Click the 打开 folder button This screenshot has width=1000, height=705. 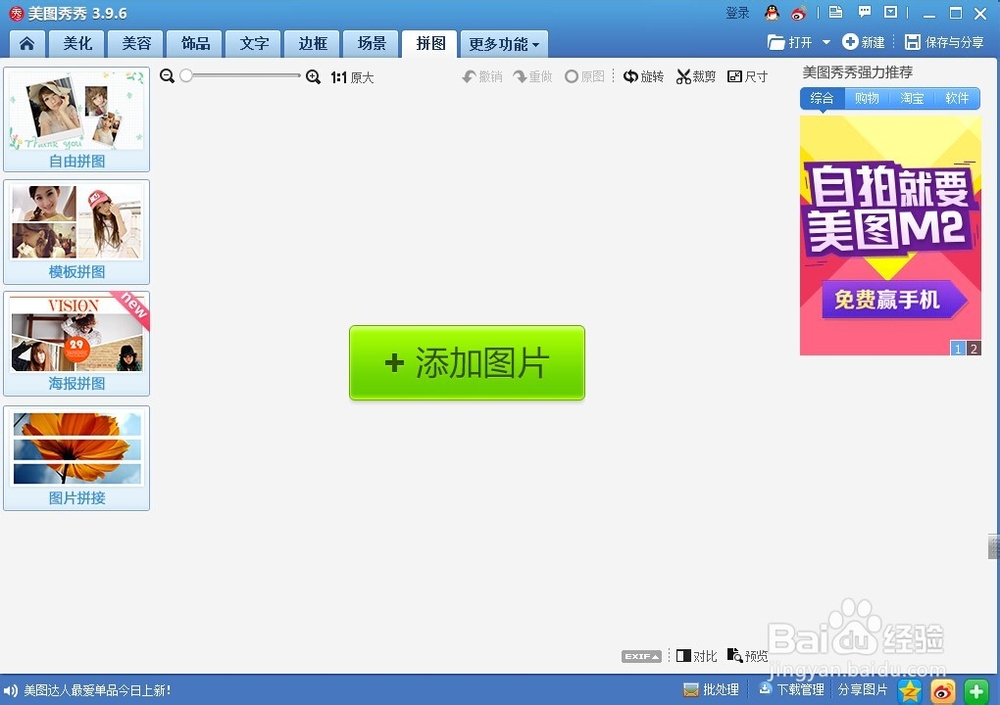tap(790, 42)
